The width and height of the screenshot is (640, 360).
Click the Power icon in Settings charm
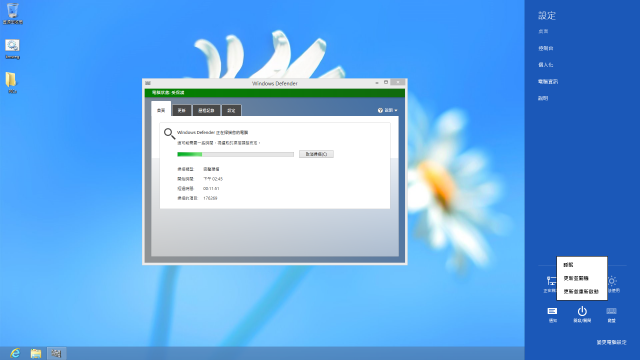coord(582,311)
